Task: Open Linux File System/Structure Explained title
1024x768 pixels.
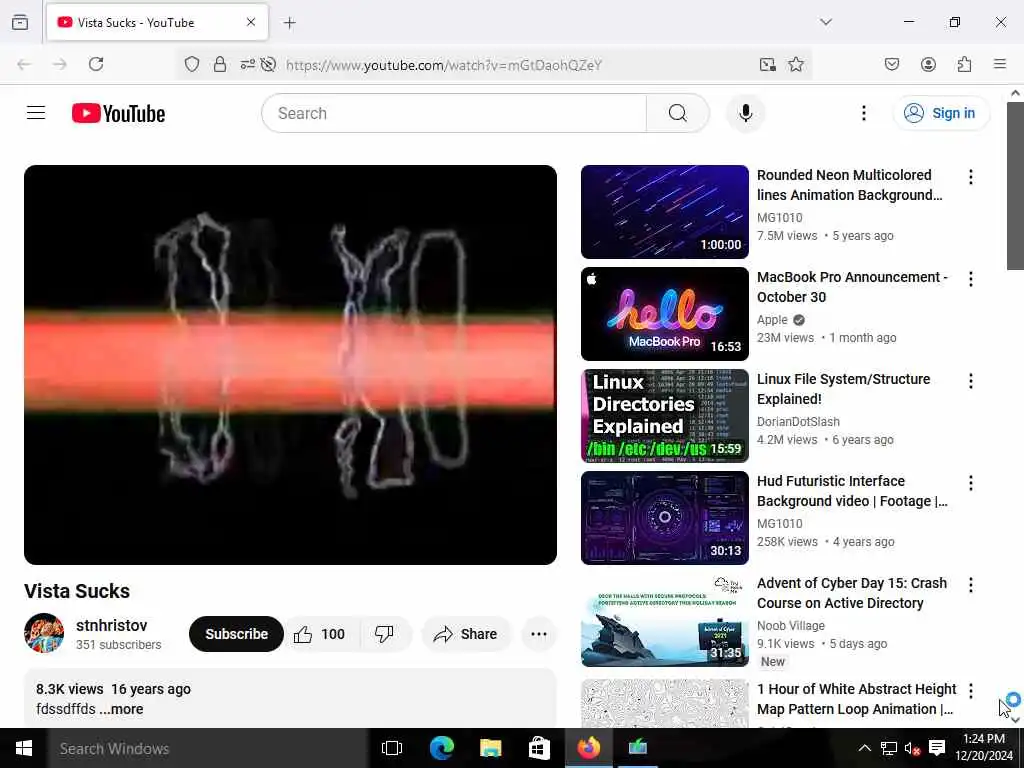Action: point(843,389)
